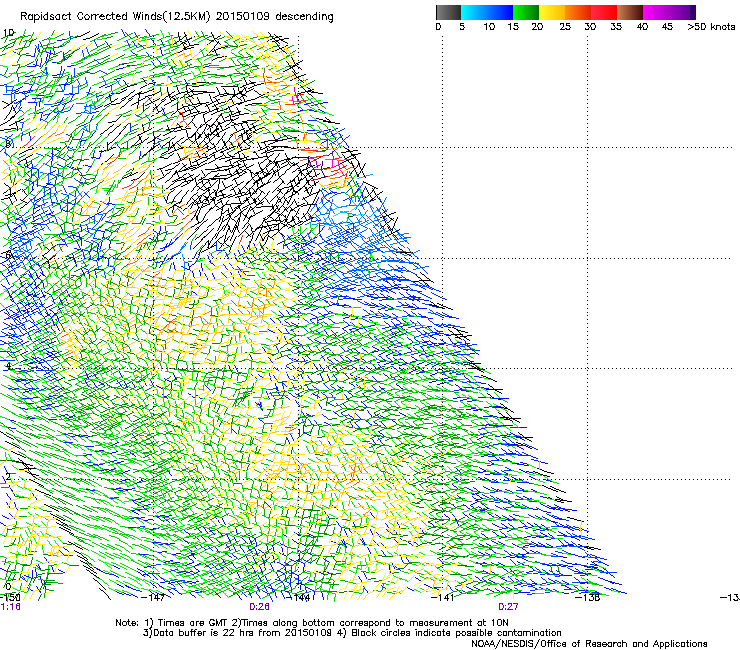This screenshot has height=650, width=740.
Task: Click the longitude label -138
Action: point(588,597)
